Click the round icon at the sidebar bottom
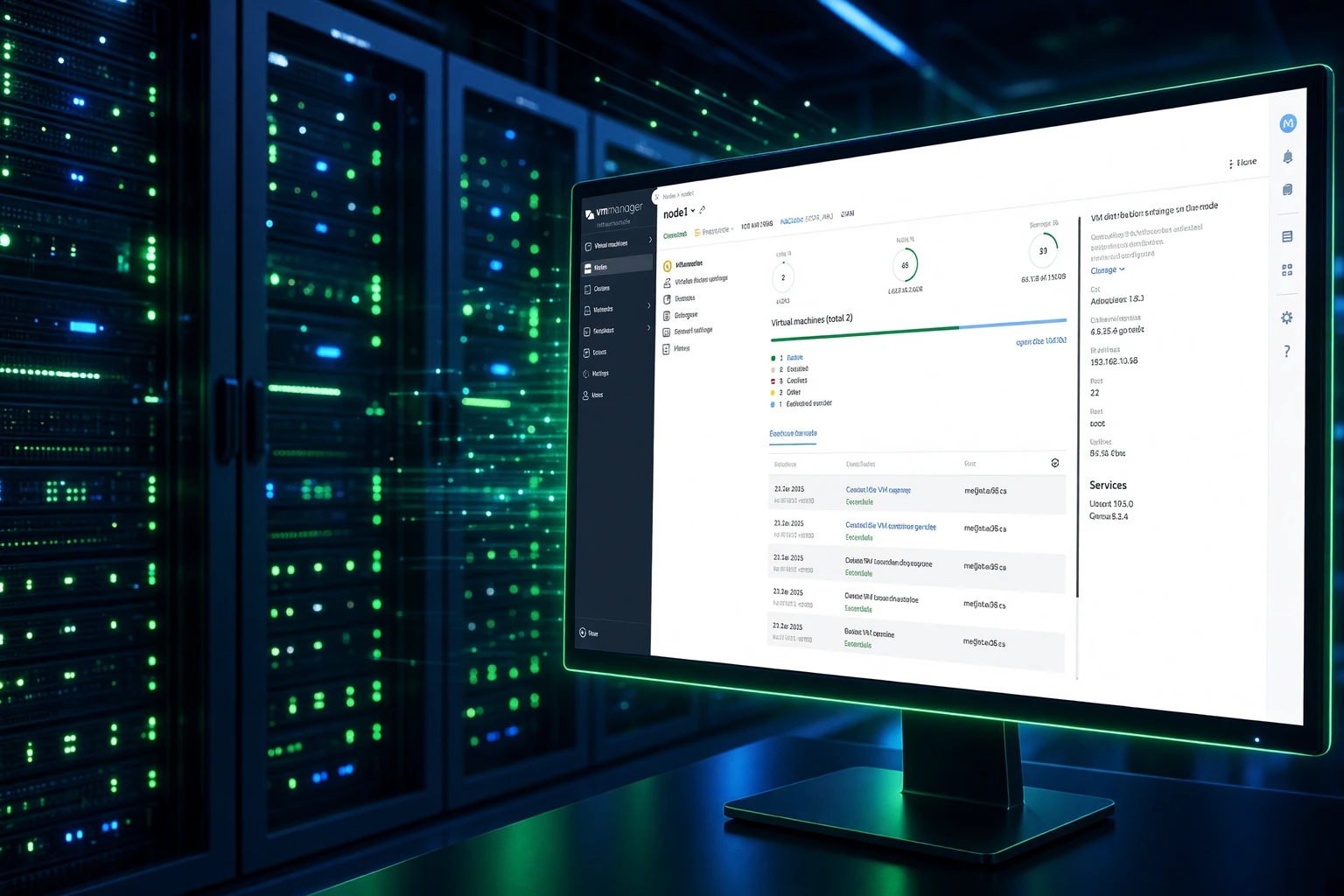 [583, 633]
